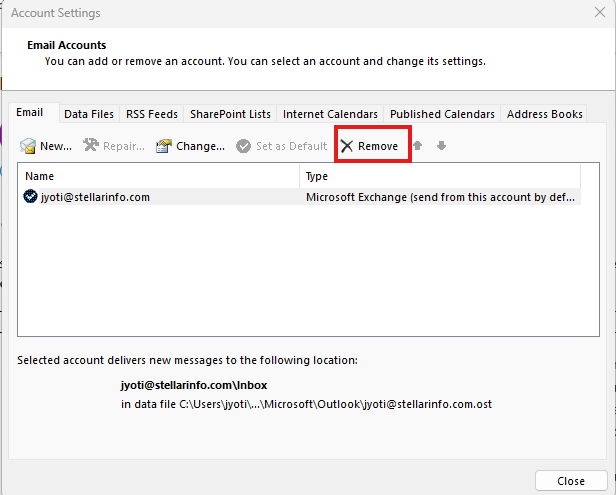616x495 pixels.
Task: Go to the SharePoint Lists tab
Action: pos(229,115)
